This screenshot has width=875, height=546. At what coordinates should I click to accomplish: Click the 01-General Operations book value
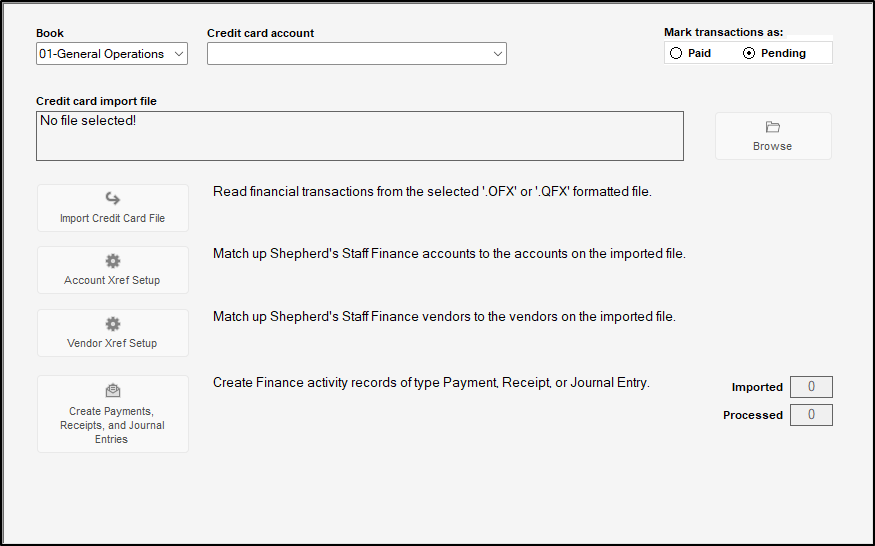point(101,54)
